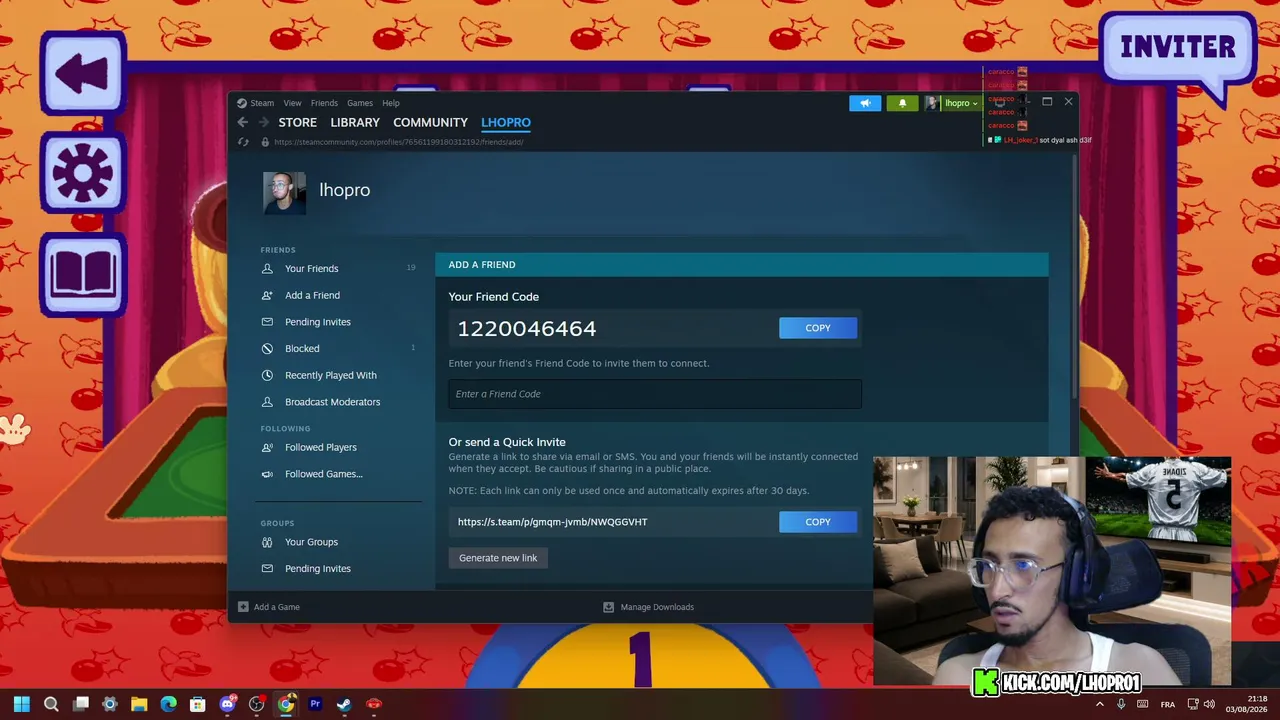This screenshot has width=1280, height=720.
Task: Open Manage Downloads in Steam footer
Action: [649, 607]
